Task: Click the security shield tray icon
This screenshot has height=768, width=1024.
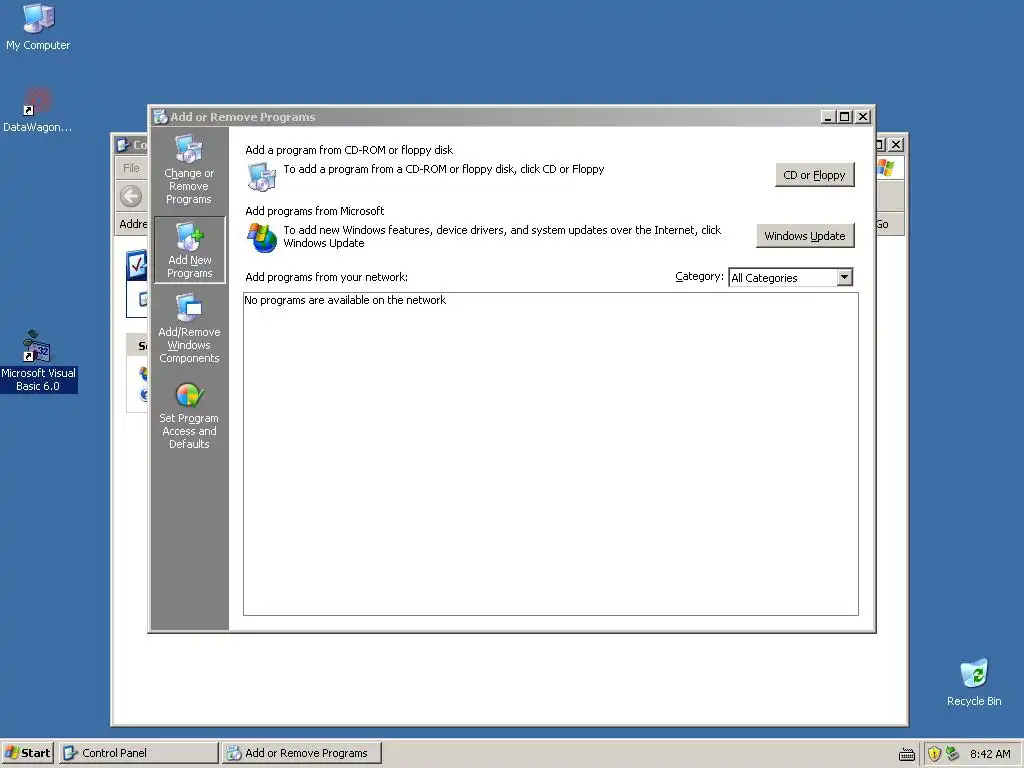Action: pos(935,754)
